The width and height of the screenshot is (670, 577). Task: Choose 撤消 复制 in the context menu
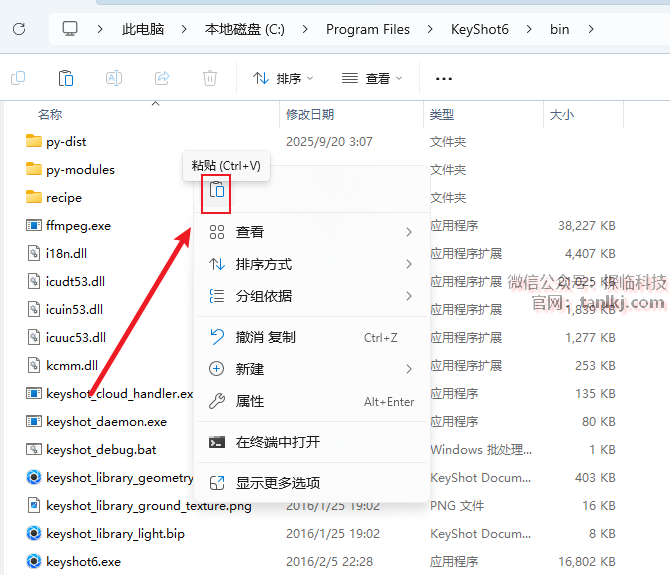312,337
